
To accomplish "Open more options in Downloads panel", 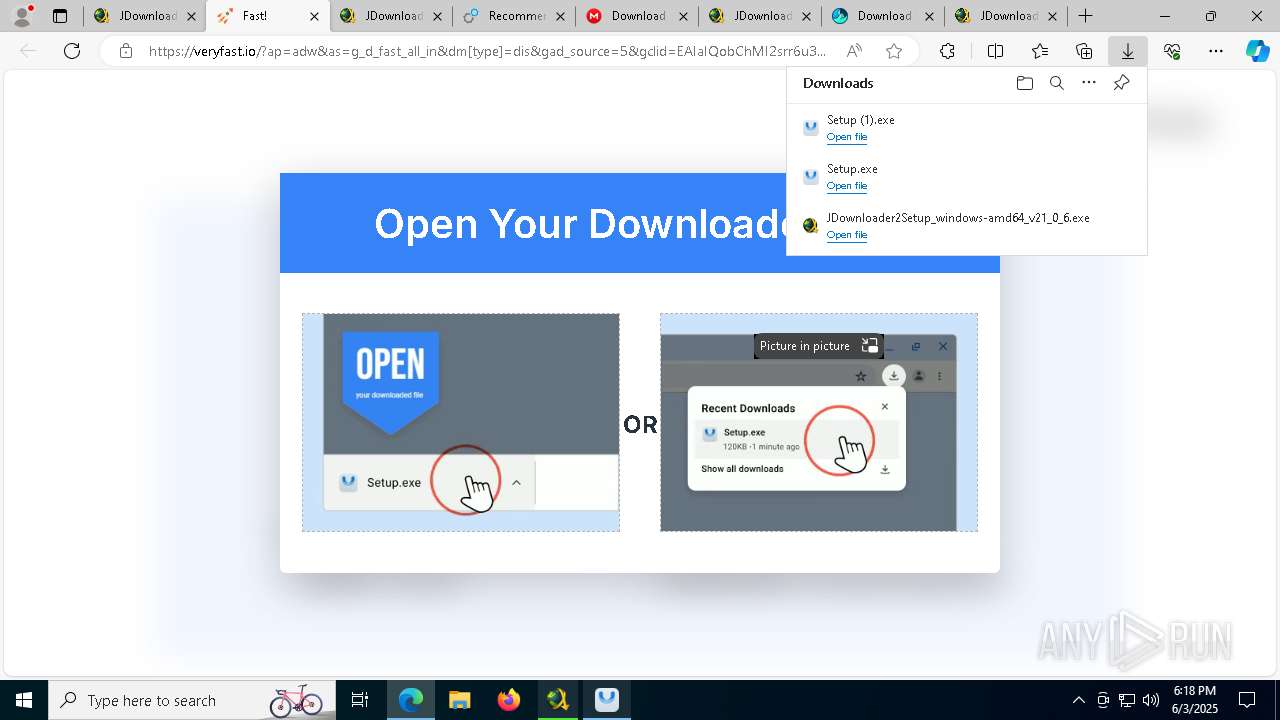I will click(x=1089, y=83).
